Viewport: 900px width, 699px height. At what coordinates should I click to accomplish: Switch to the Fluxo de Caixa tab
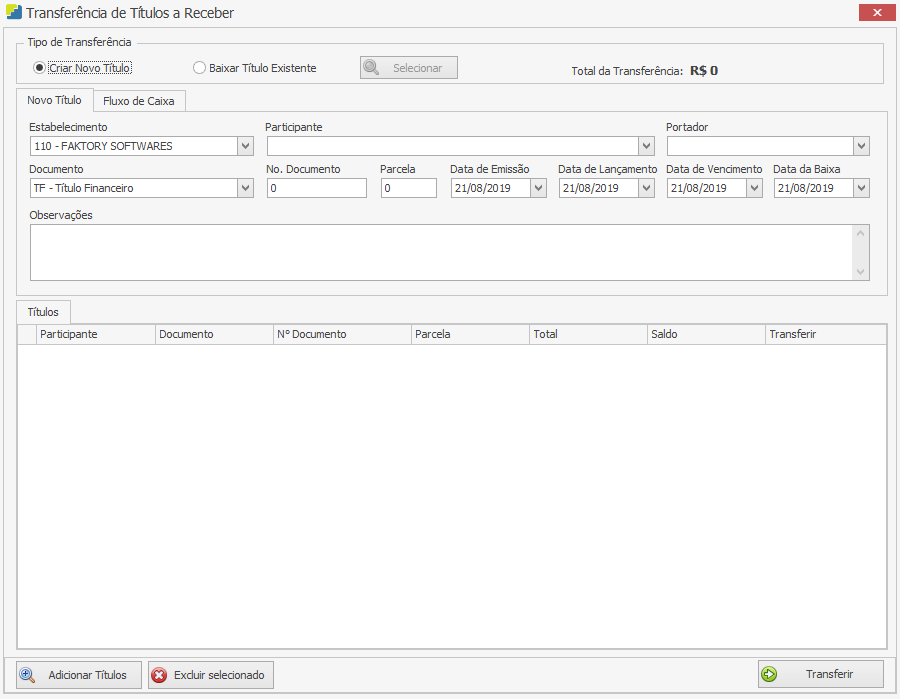138,101
